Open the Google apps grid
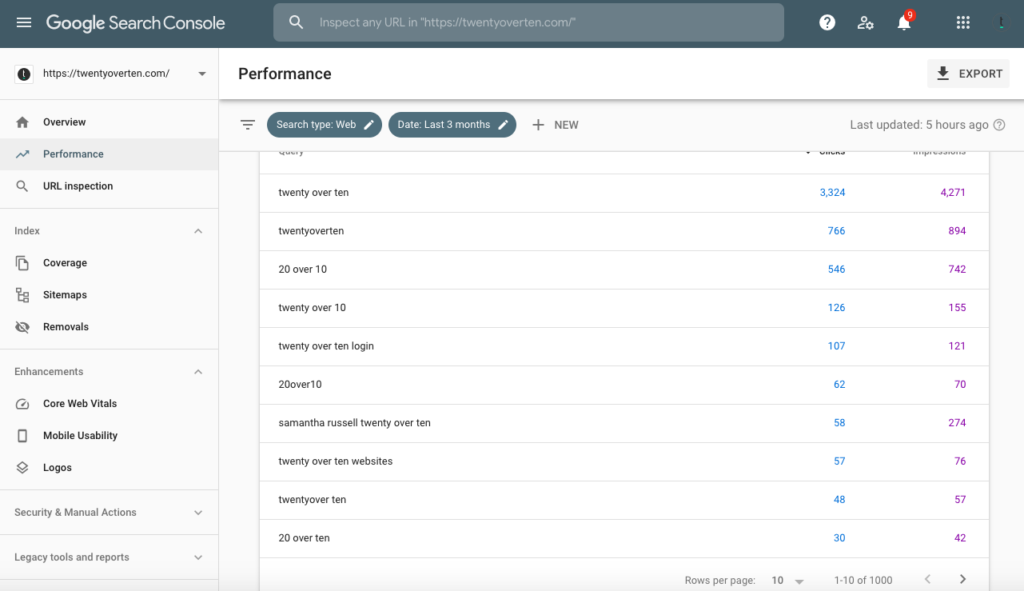This screenshot has height=591, width=1024. 963,22
